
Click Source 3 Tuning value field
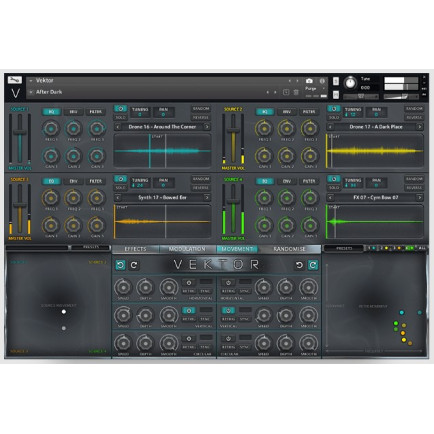pyautogui.click(x=140, y=184)
